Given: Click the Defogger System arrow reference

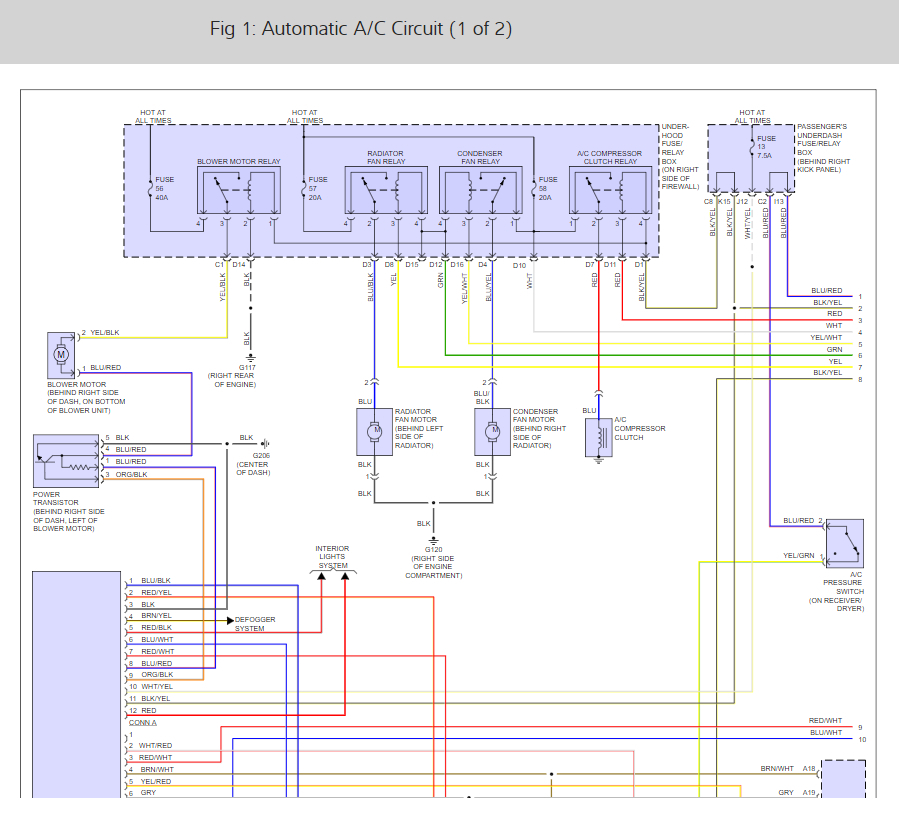Looking at the screenshot, I should pos(230,620).
